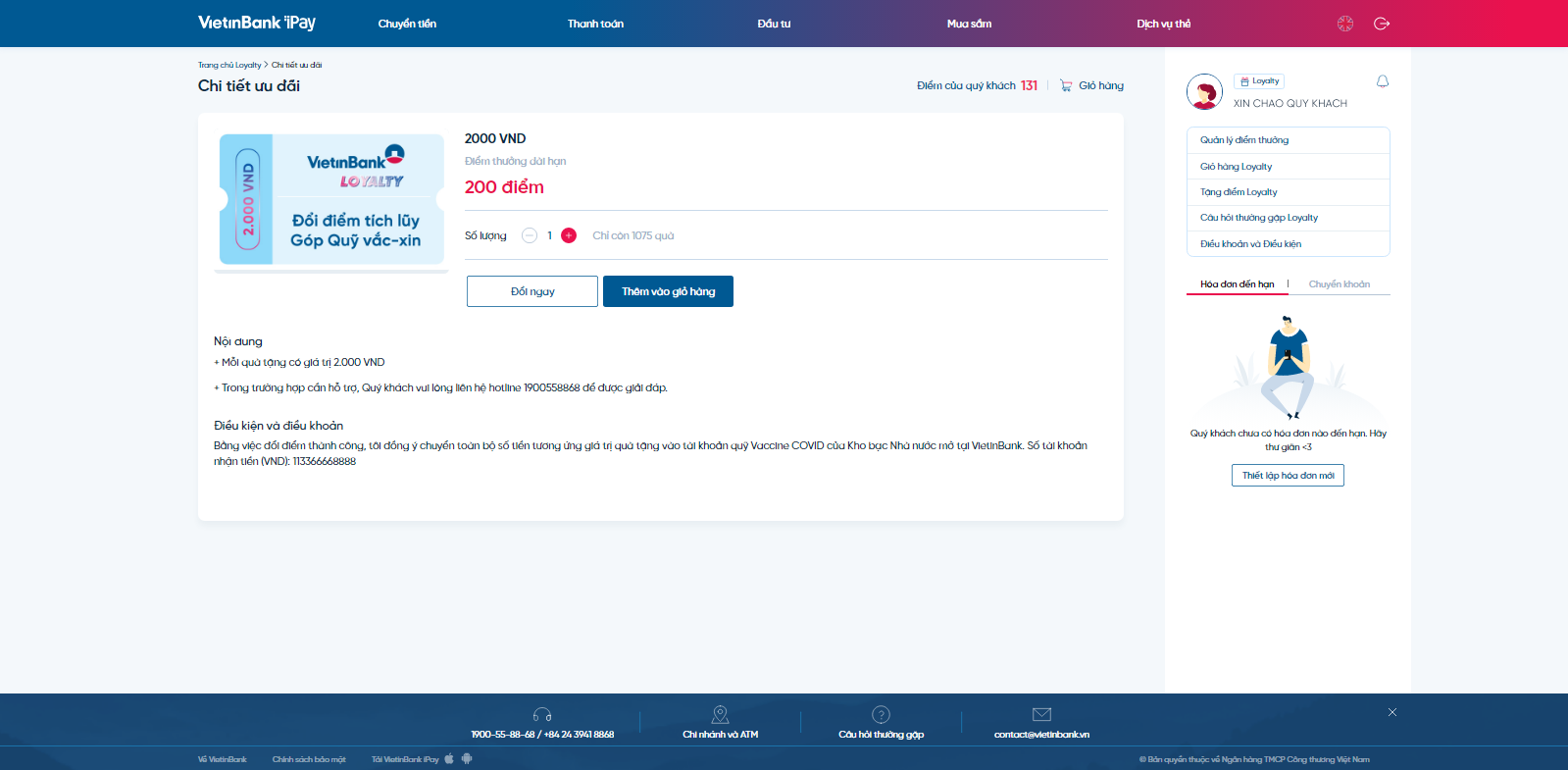Open Về VietinBank footer link
1568x770 pixels.
click(223, 759)
